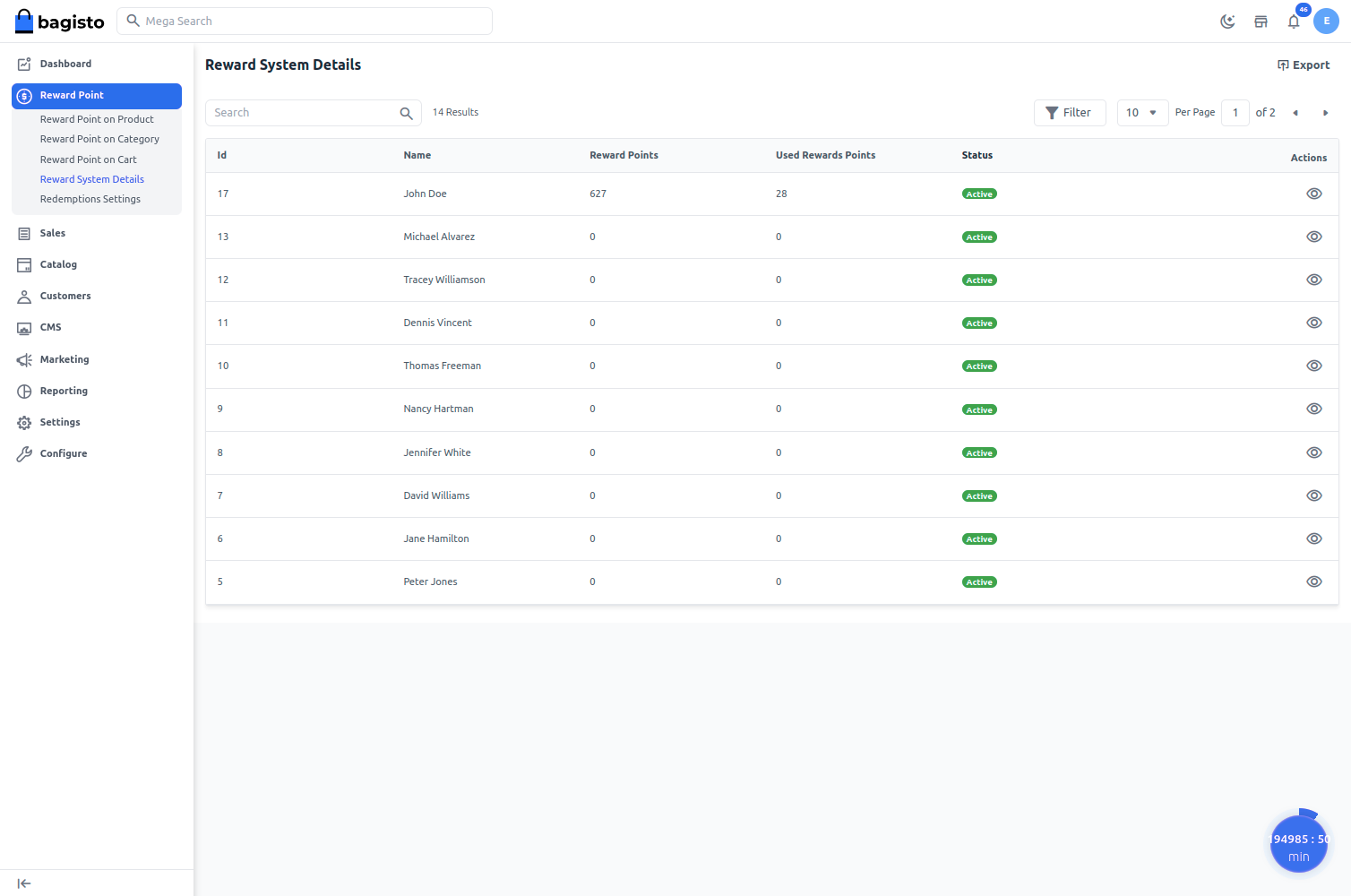Go to Reward System Details submenu
Viewport: 1351px width, 896px height.
coord(92,179)
